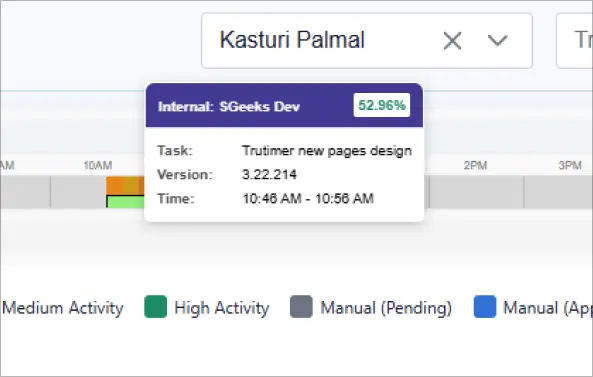Expand the Kasturi Palmal dropdown arrow

click(497, 40)
